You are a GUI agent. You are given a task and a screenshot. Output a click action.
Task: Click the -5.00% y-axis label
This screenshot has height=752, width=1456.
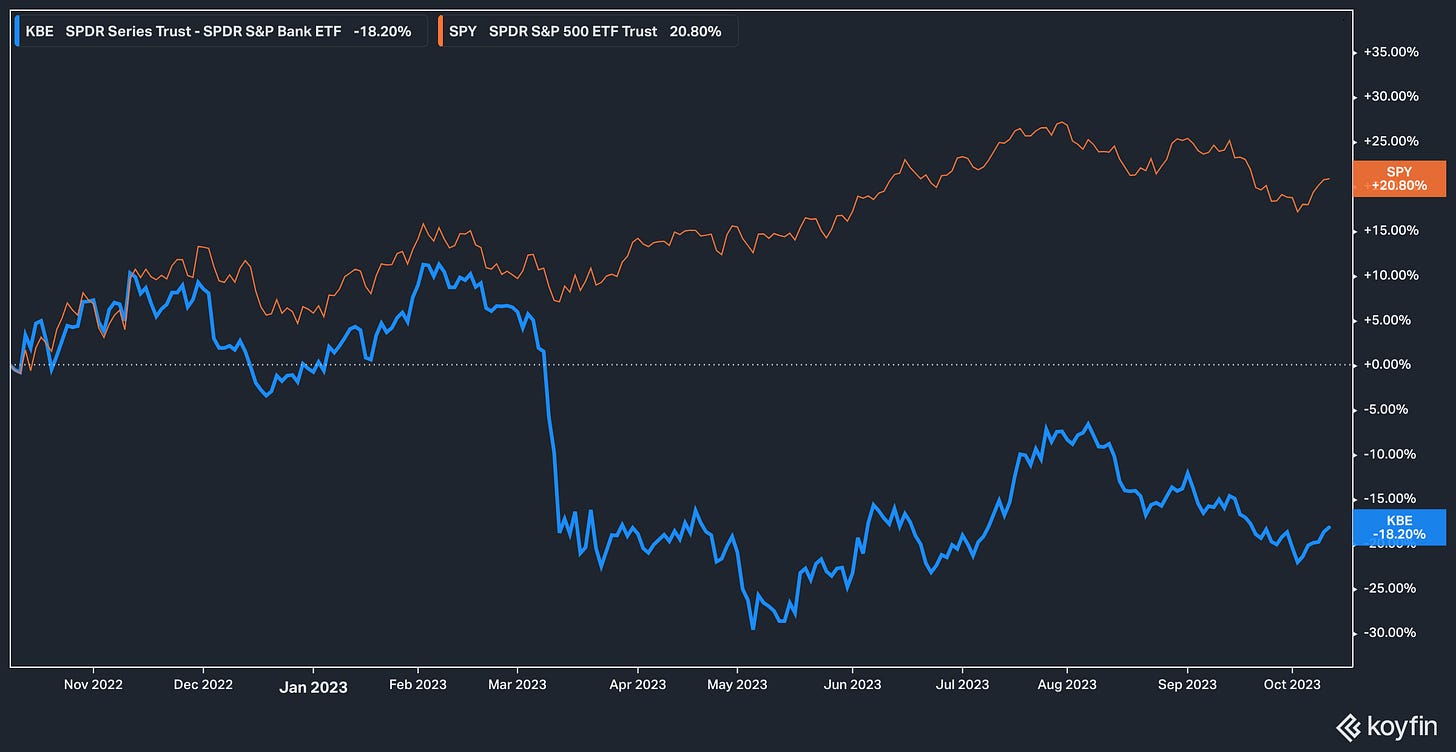pos(1388,409)
